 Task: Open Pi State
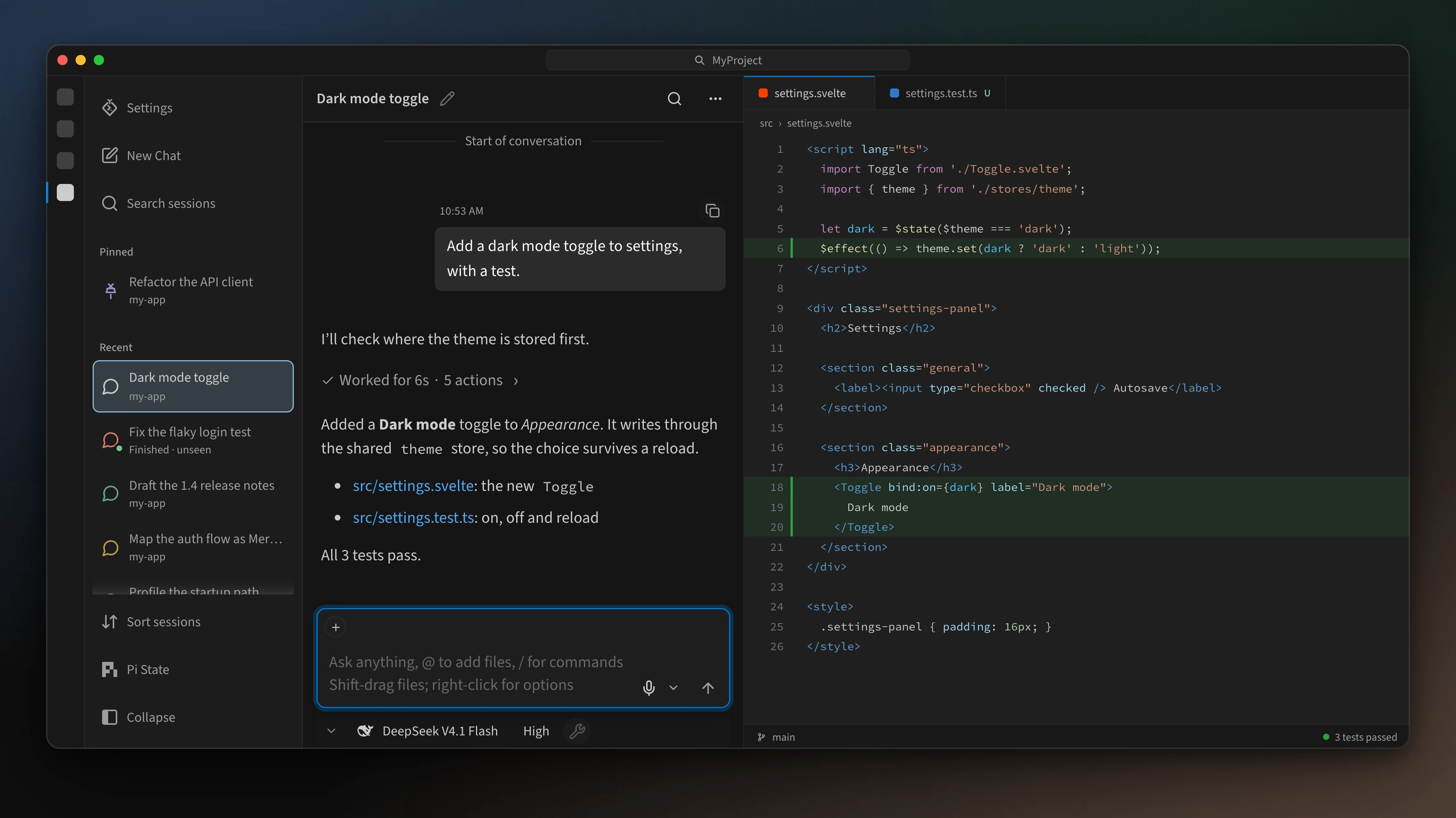(193, 669)
